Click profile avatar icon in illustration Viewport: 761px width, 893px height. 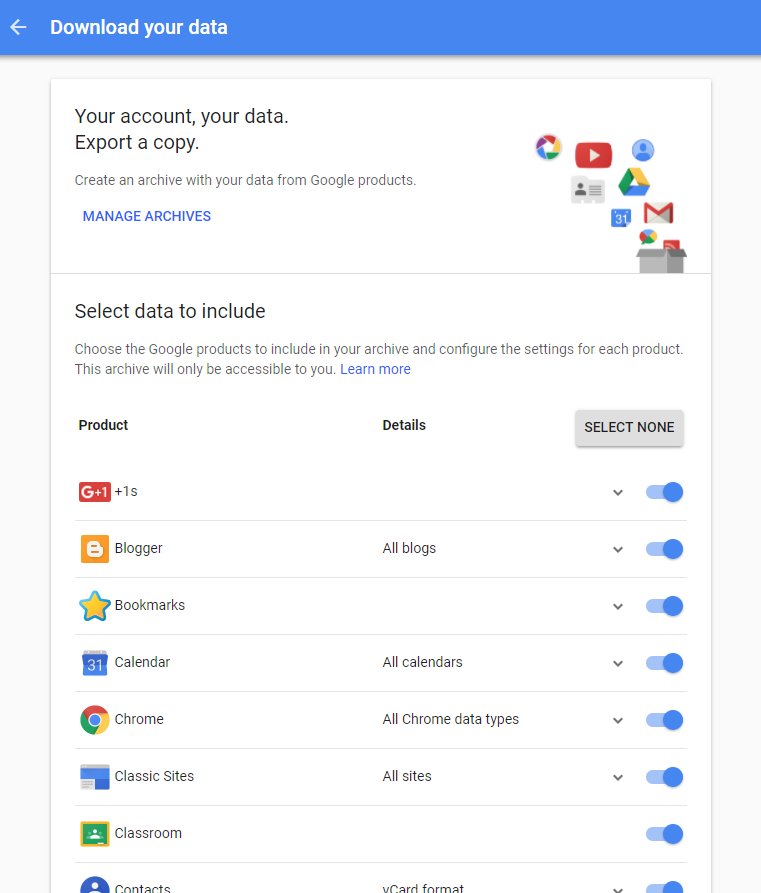tap(643, 150)
